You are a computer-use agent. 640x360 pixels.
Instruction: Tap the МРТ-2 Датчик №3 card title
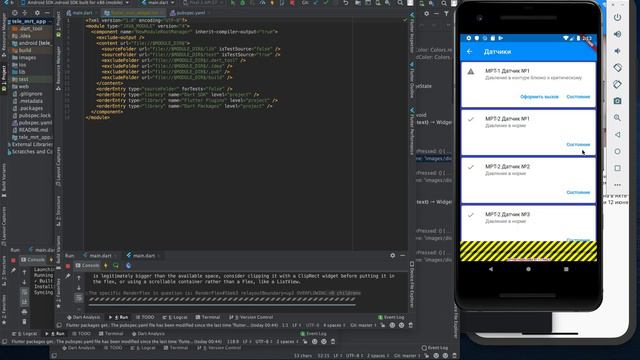(507, 215)
